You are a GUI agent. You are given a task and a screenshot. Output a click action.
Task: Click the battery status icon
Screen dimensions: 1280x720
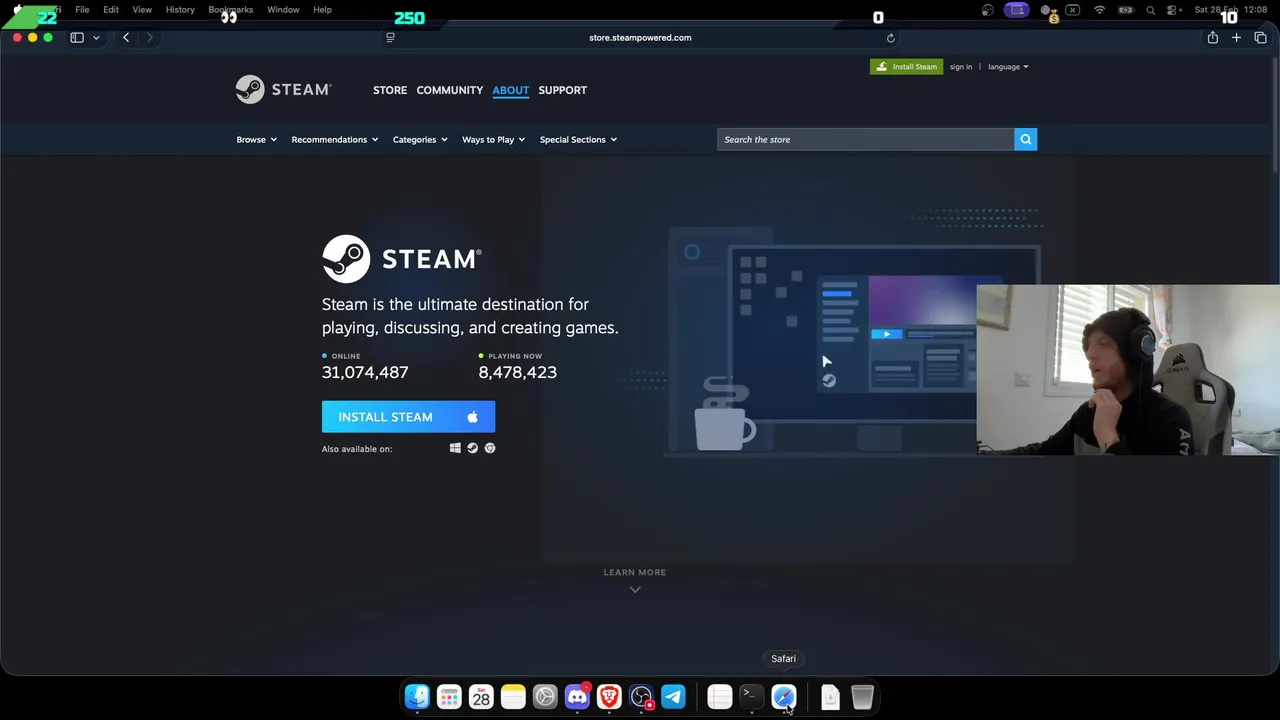(x=1125, y=10)
